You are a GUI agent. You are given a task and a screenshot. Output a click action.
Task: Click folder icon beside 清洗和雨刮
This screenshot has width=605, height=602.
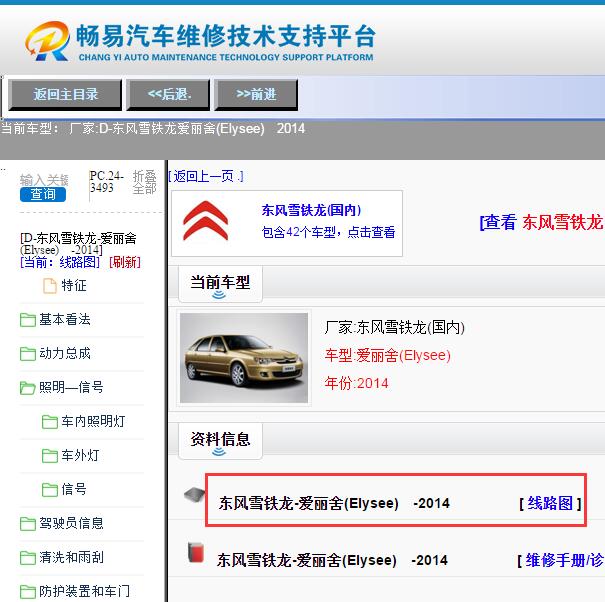click(x=28, y=558)
